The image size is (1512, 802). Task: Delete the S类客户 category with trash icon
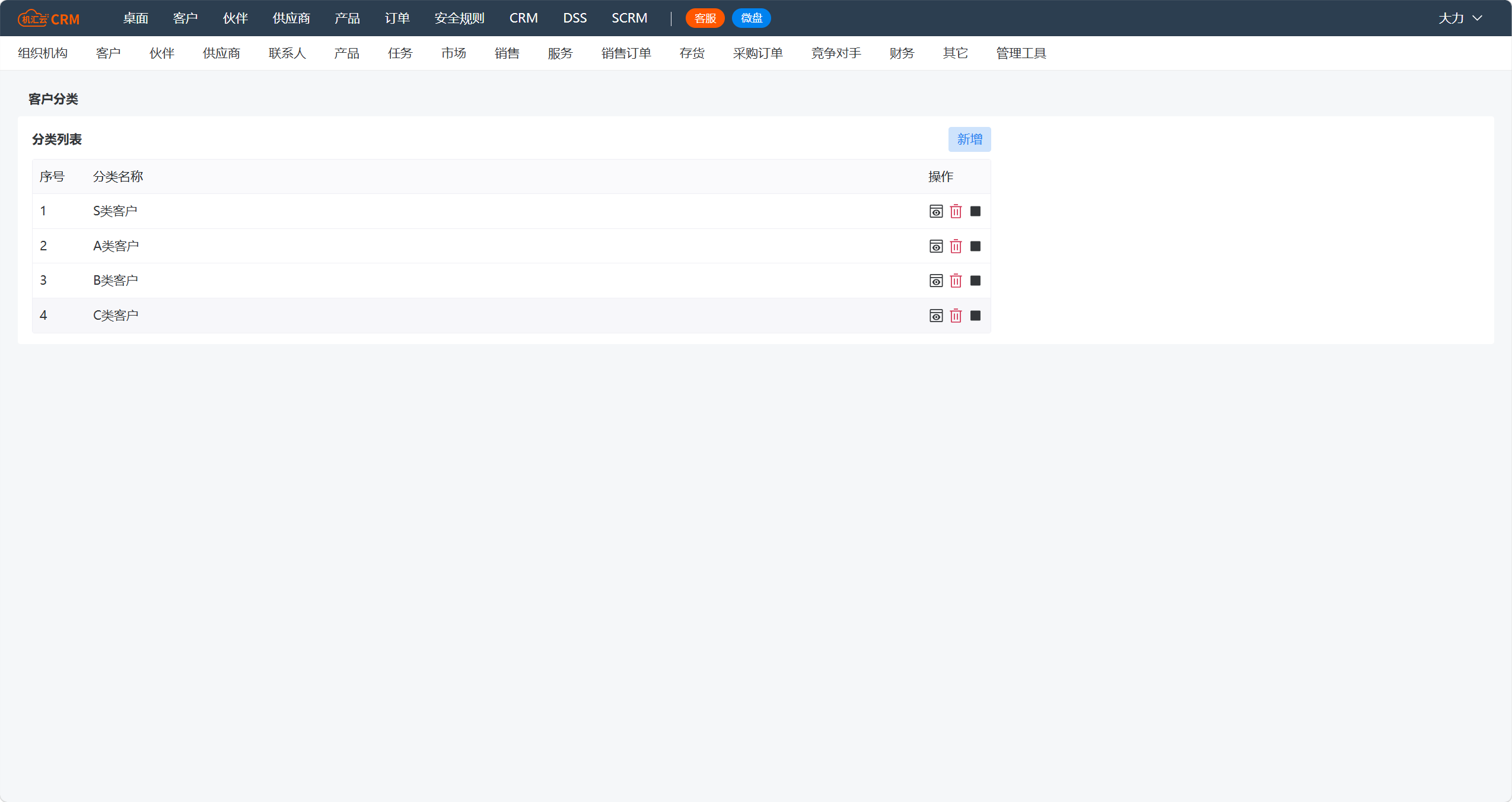956,211
